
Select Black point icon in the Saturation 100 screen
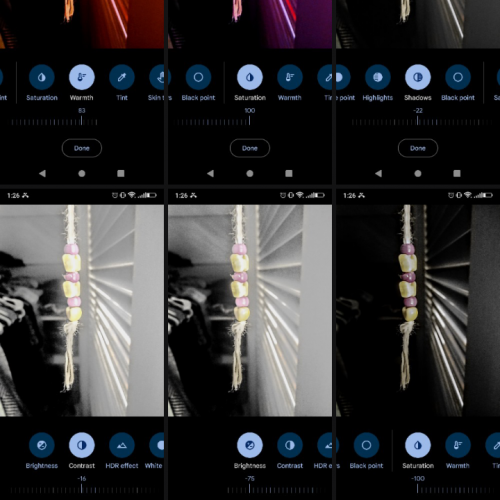point(198,77)
